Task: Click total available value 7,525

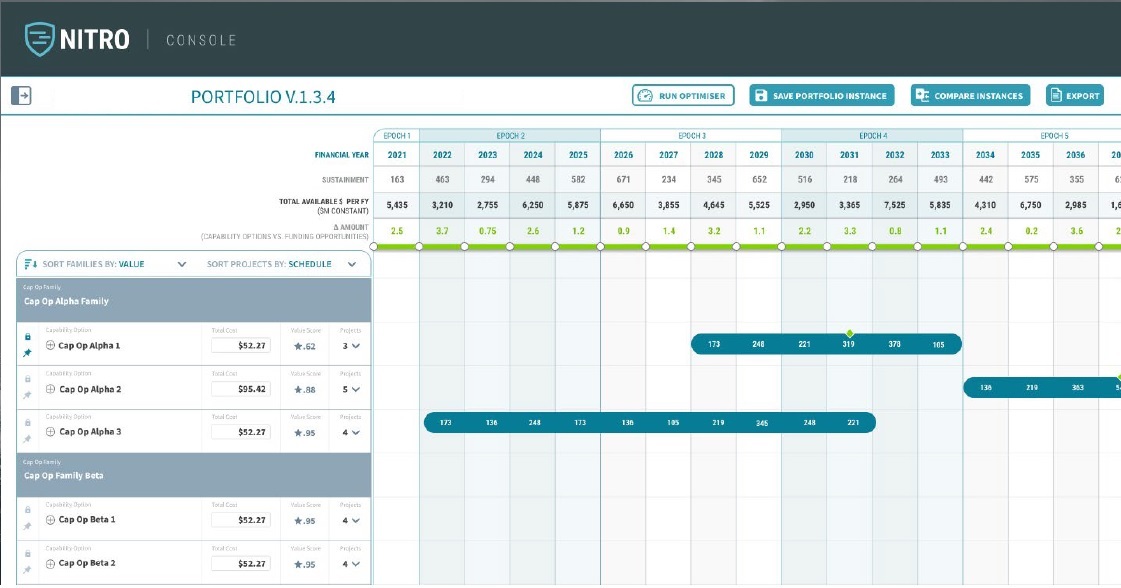Action: [x=895, y=205]
